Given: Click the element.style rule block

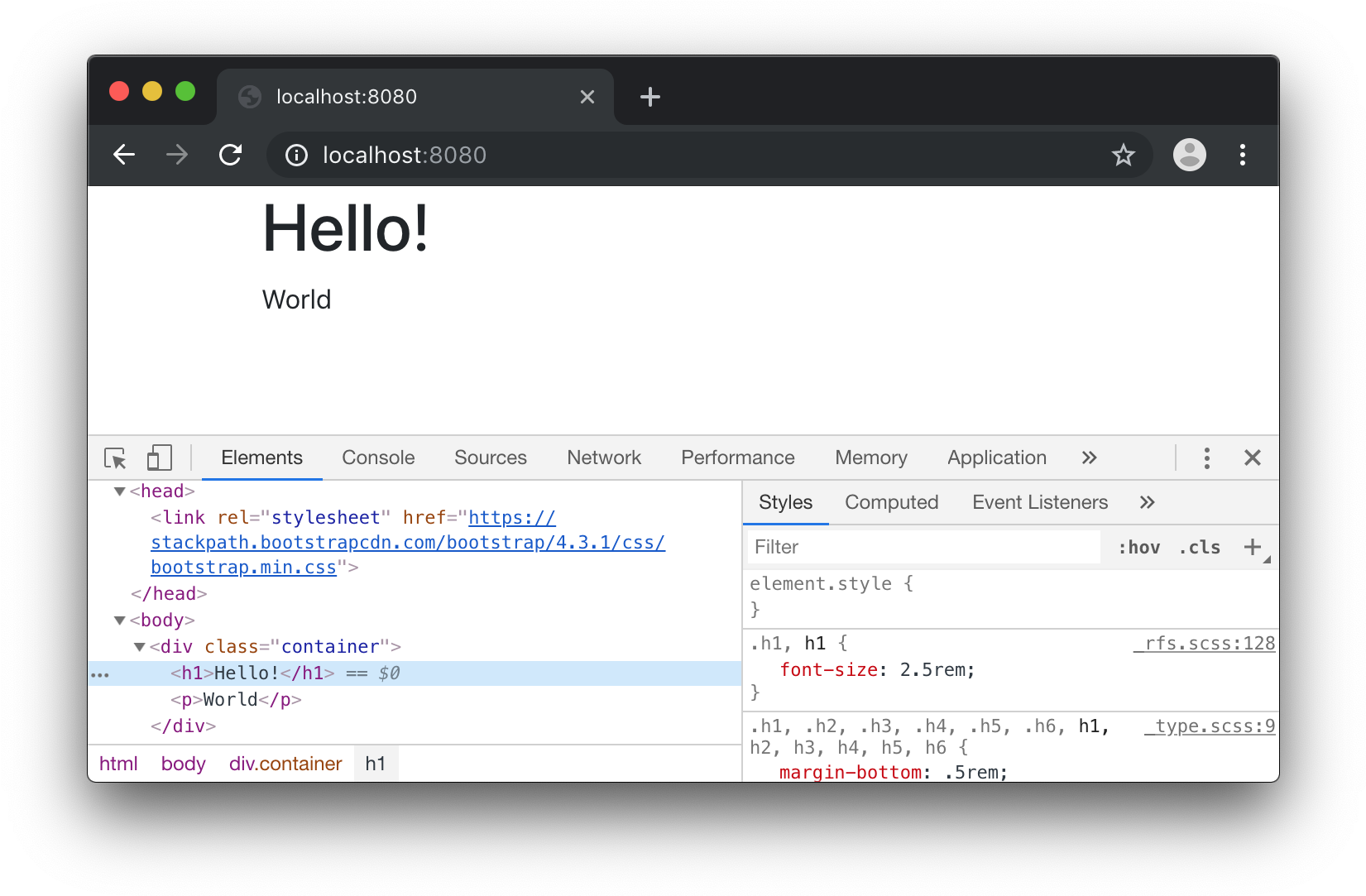Looking at the screenshot, I should [1010, 597].
